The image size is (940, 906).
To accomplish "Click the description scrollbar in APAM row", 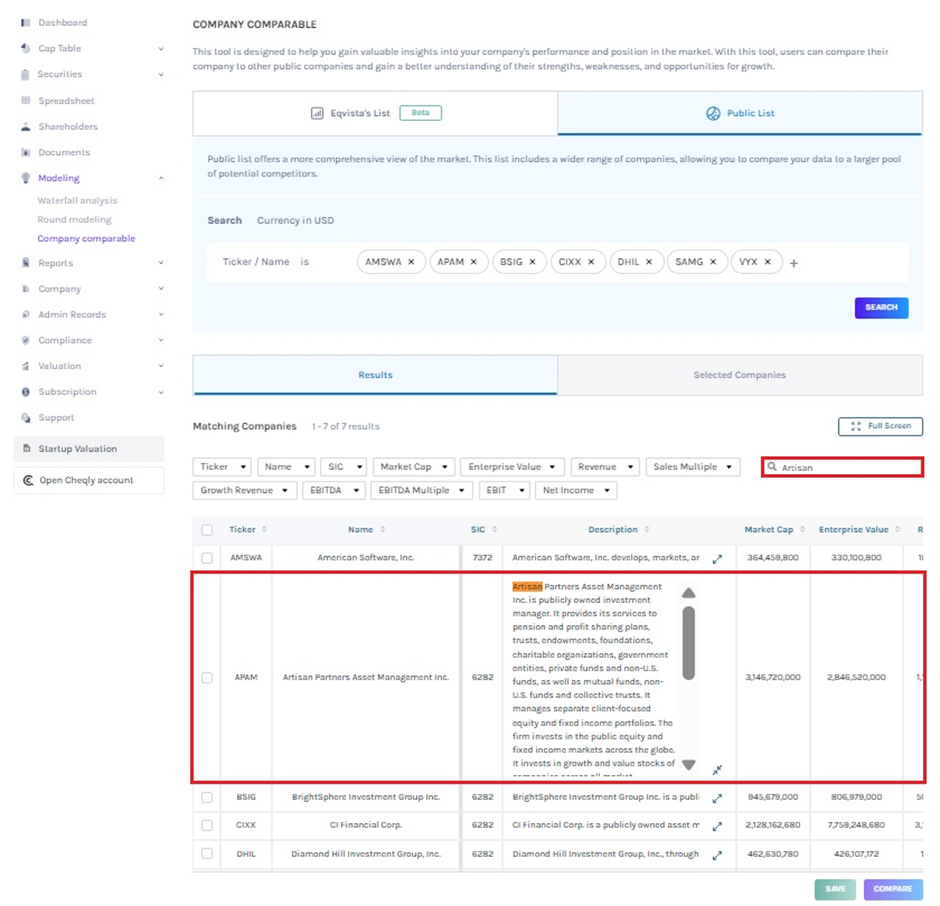I will pyautogui.click(x=688, y=640).
